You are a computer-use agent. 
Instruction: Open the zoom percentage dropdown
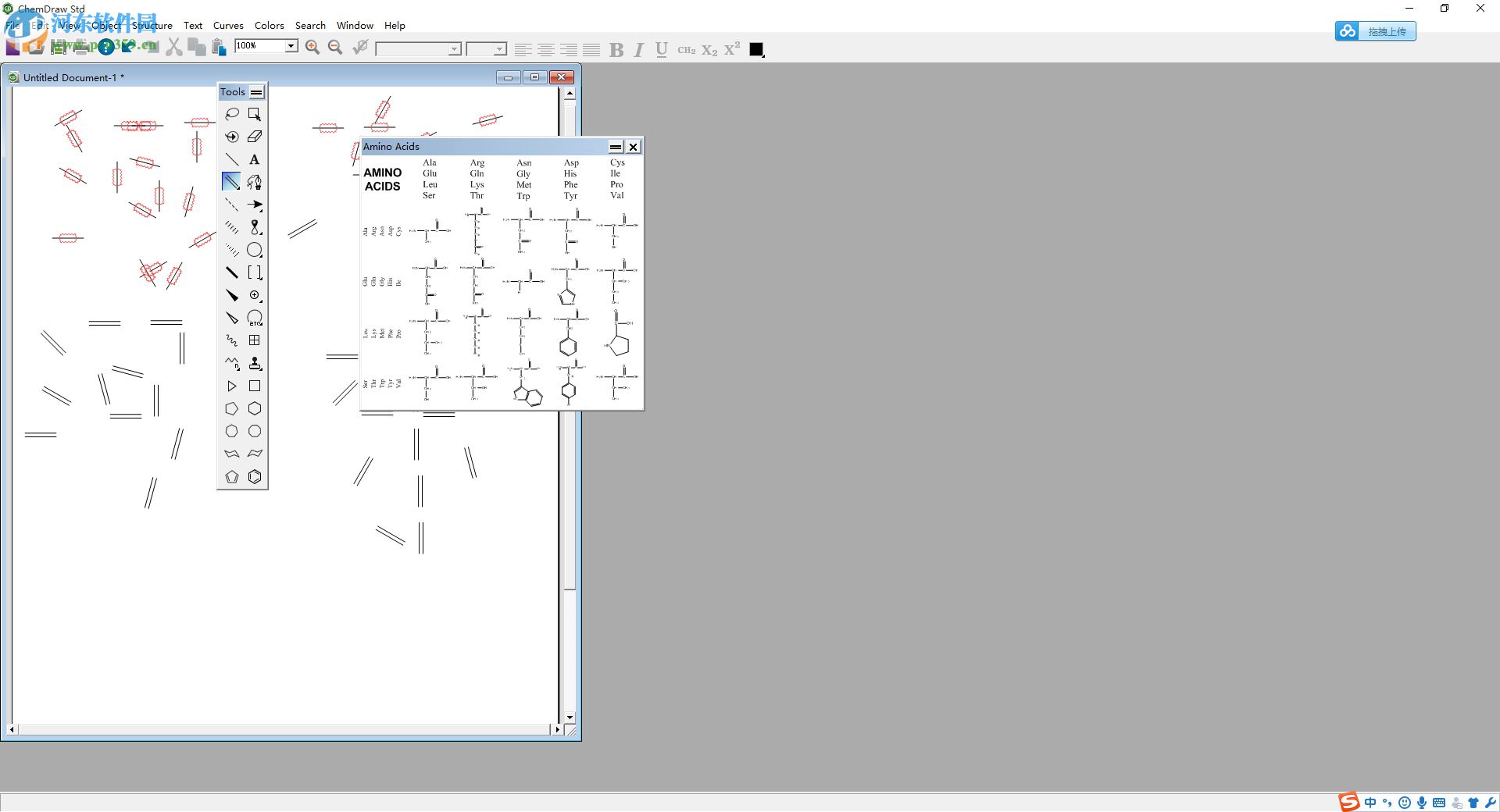click(x=291, y=46)
